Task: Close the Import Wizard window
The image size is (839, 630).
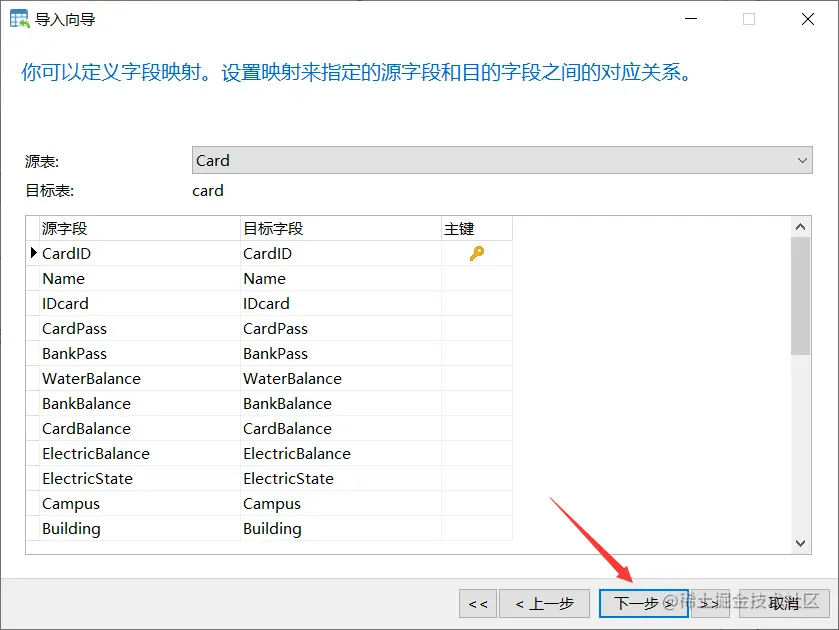Action: pos(807,19)
